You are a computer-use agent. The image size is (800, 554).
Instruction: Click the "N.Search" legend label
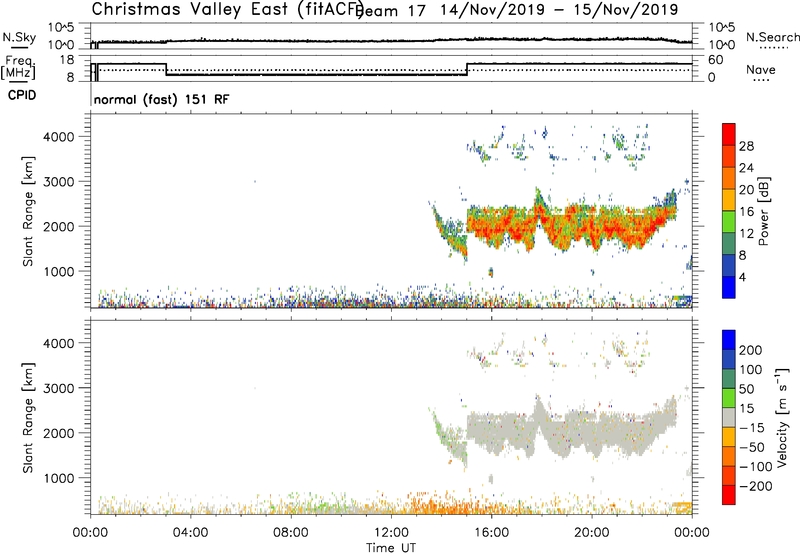point(772,37)
